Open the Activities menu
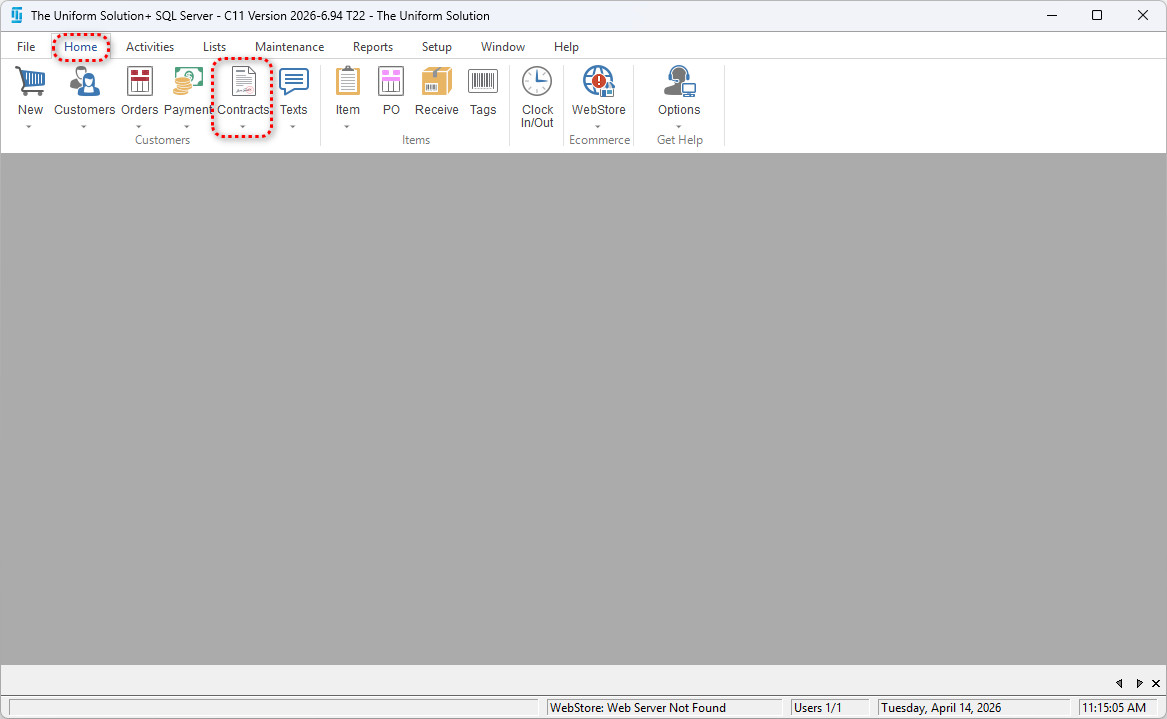 pos(150,47)
